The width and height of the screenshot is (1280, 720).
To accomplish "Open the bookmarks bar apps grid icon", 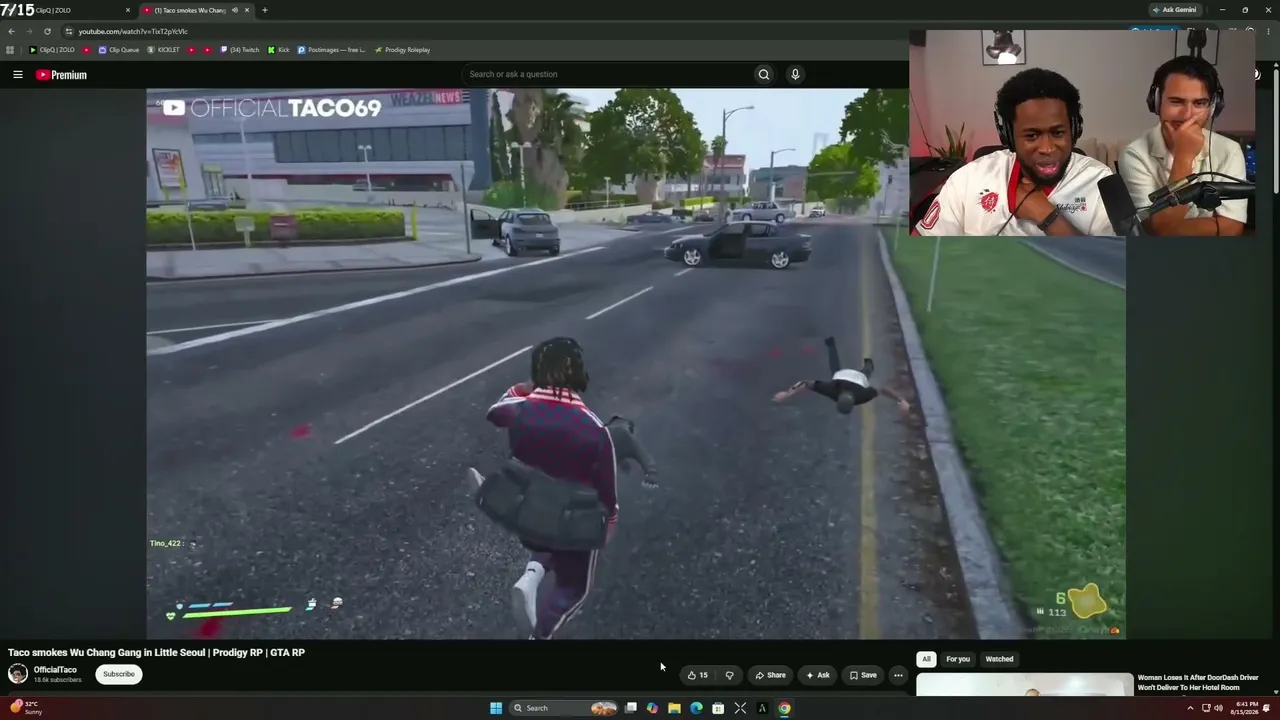I will tap(10, 50).
